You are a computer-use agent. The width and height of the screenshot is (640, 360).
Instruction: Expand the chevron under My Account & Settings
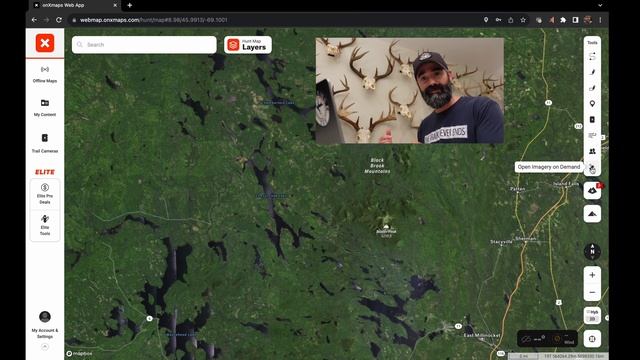point(45,347)
